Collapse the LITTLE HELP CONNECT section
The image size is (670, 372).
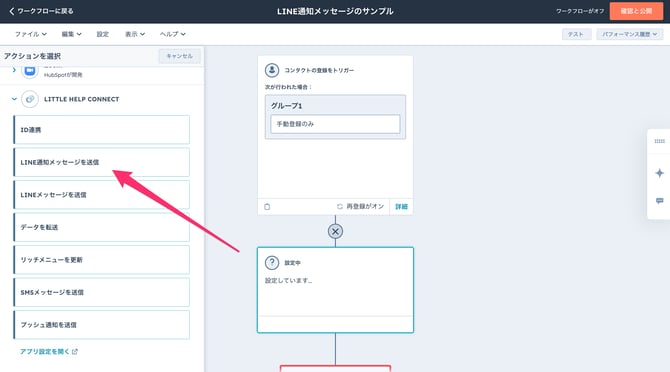pos(14,99)
